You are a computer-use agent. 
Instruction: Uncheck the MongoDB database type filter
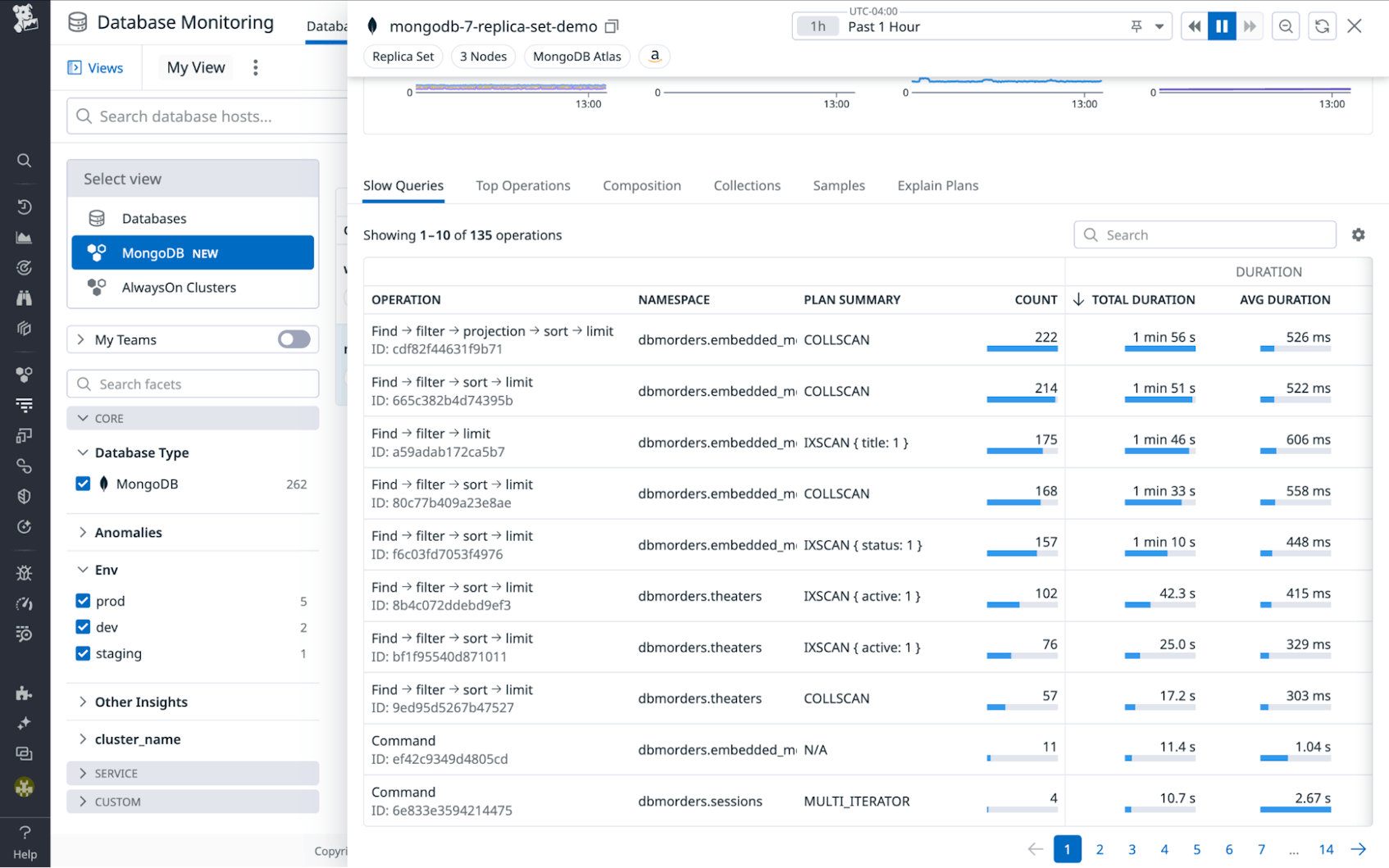(x=83, y=484)
